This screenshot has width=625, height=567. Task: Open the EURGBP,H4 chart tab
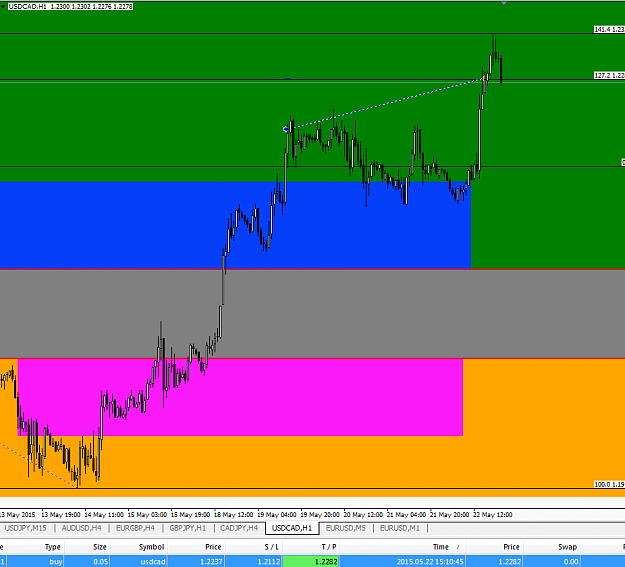pyautogui.click(x=135, y=528)
